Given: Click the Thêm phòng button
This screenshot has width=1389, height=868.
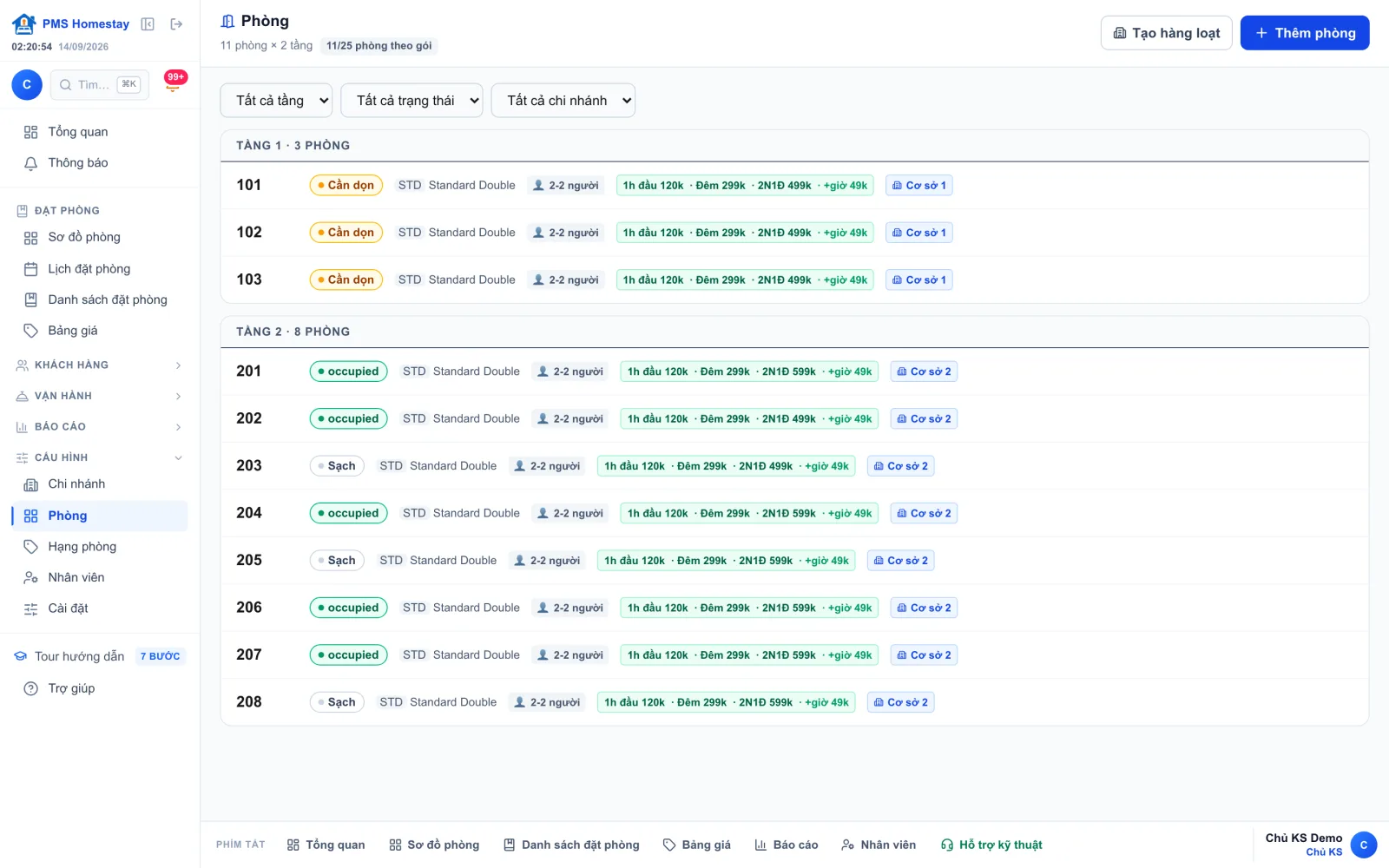Looking at the screenshot, I should [x=1305, y=33].
